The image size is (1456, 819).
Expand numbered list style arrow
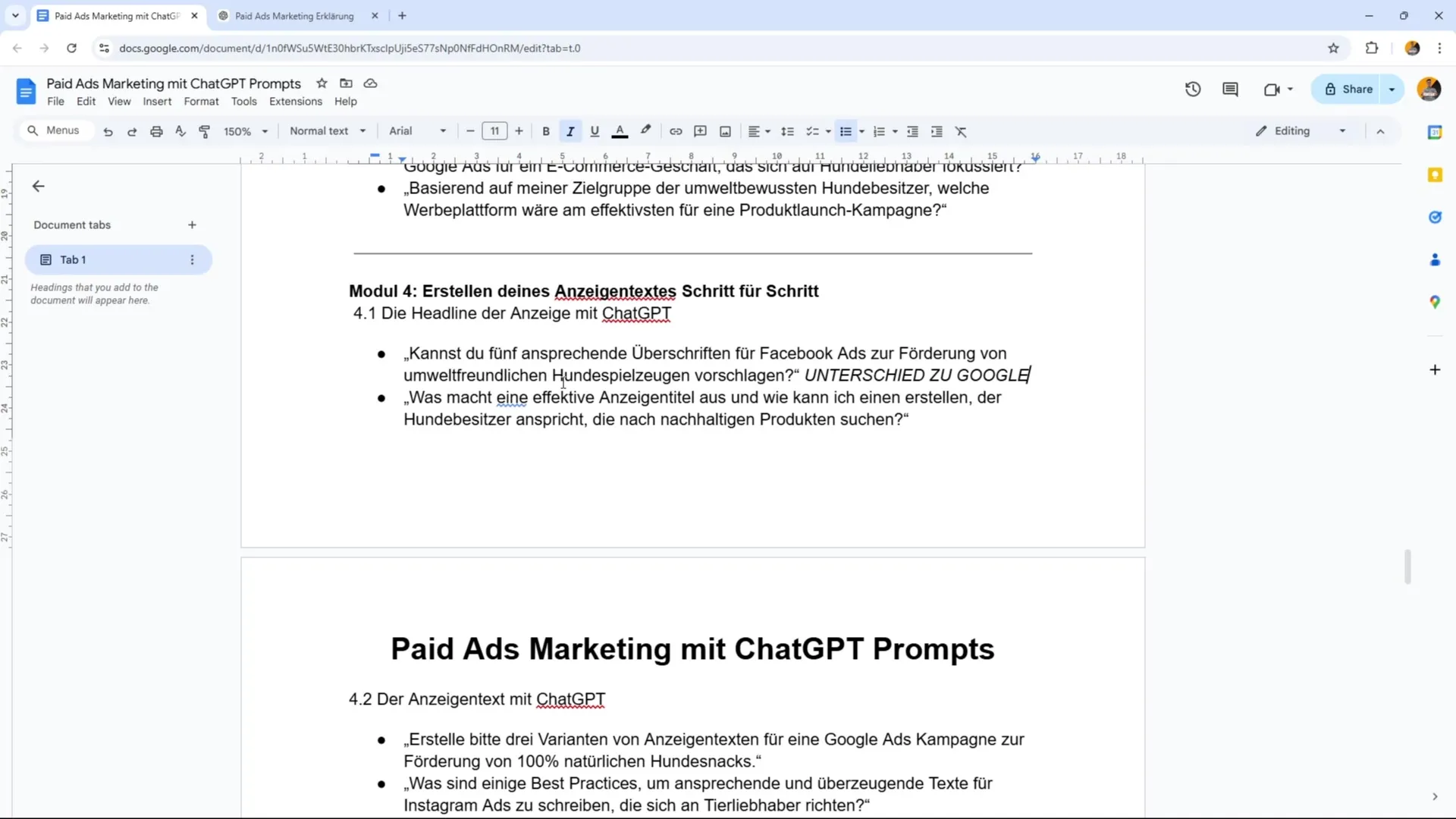[x=896, y=131]
